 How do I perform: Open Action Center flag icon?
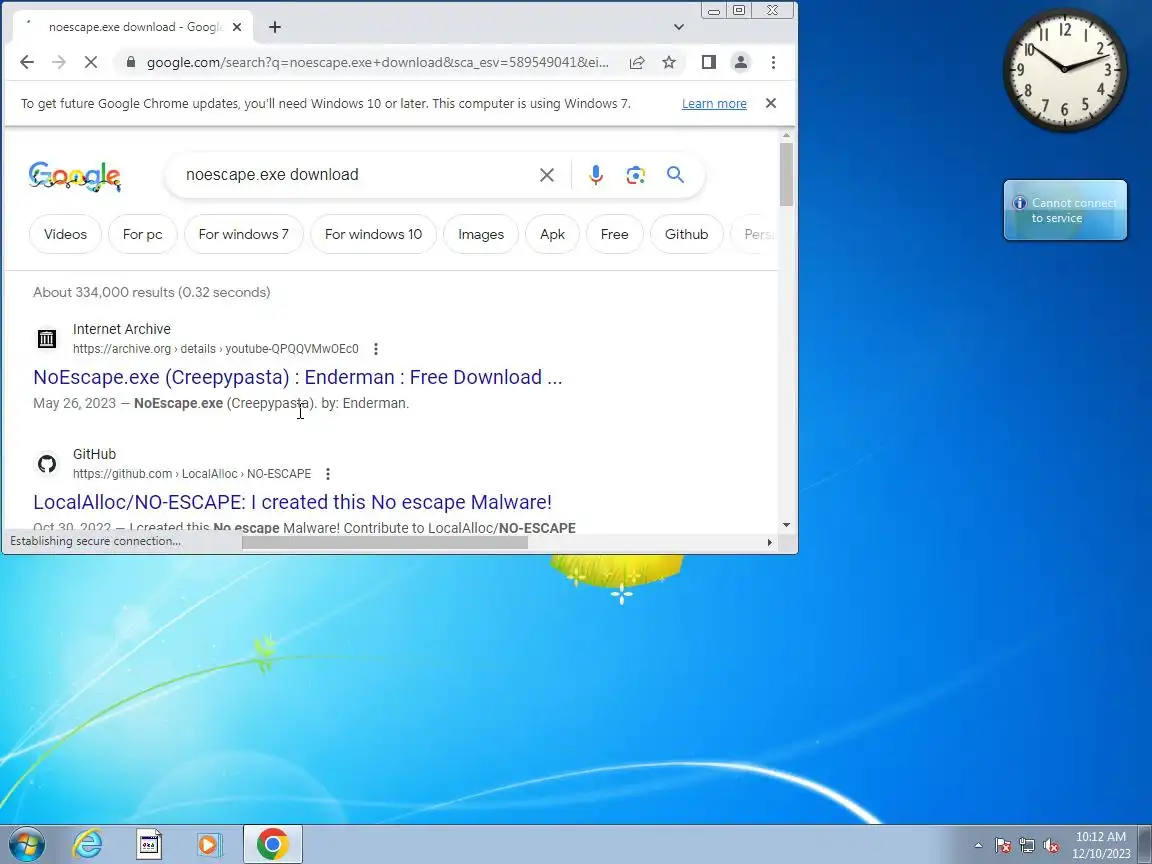coord(1003,846)
